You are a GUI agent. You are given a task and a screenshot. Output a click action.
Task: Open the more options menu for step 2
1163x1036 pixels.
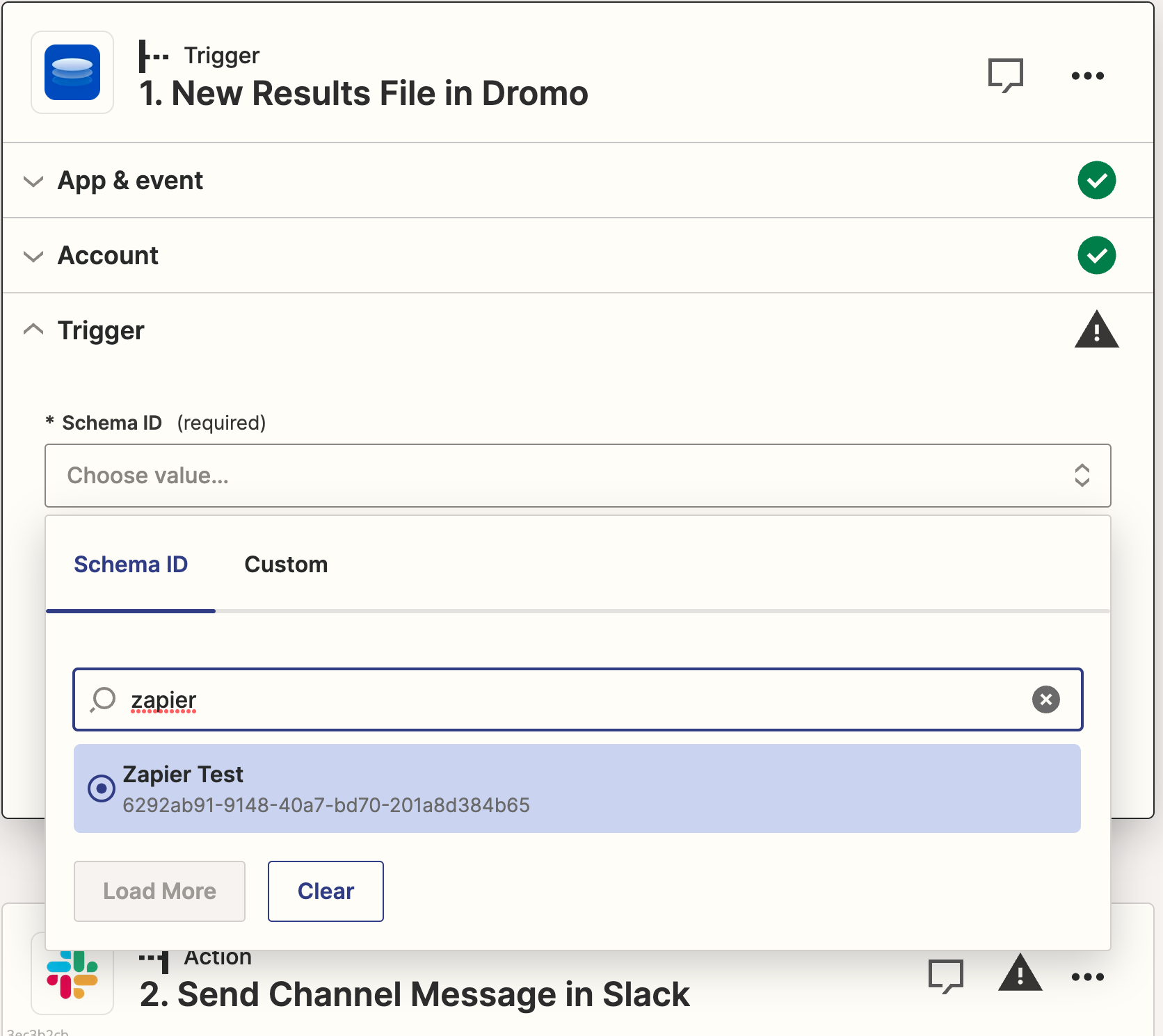pyautogui.click(x=1088, y=977)
